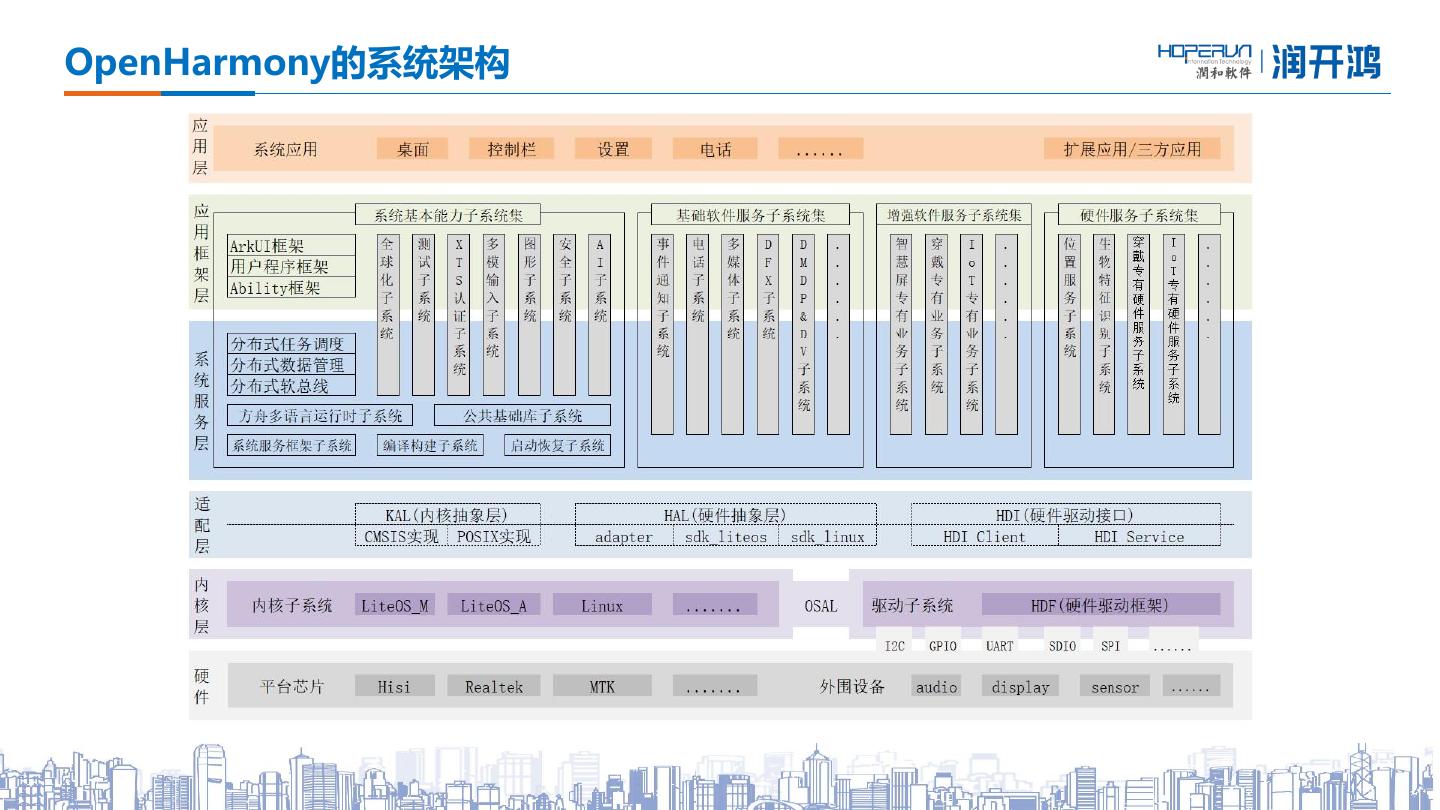
Task: Click the 扩展应用/三方应用 block
Action: coord(1132,149)
